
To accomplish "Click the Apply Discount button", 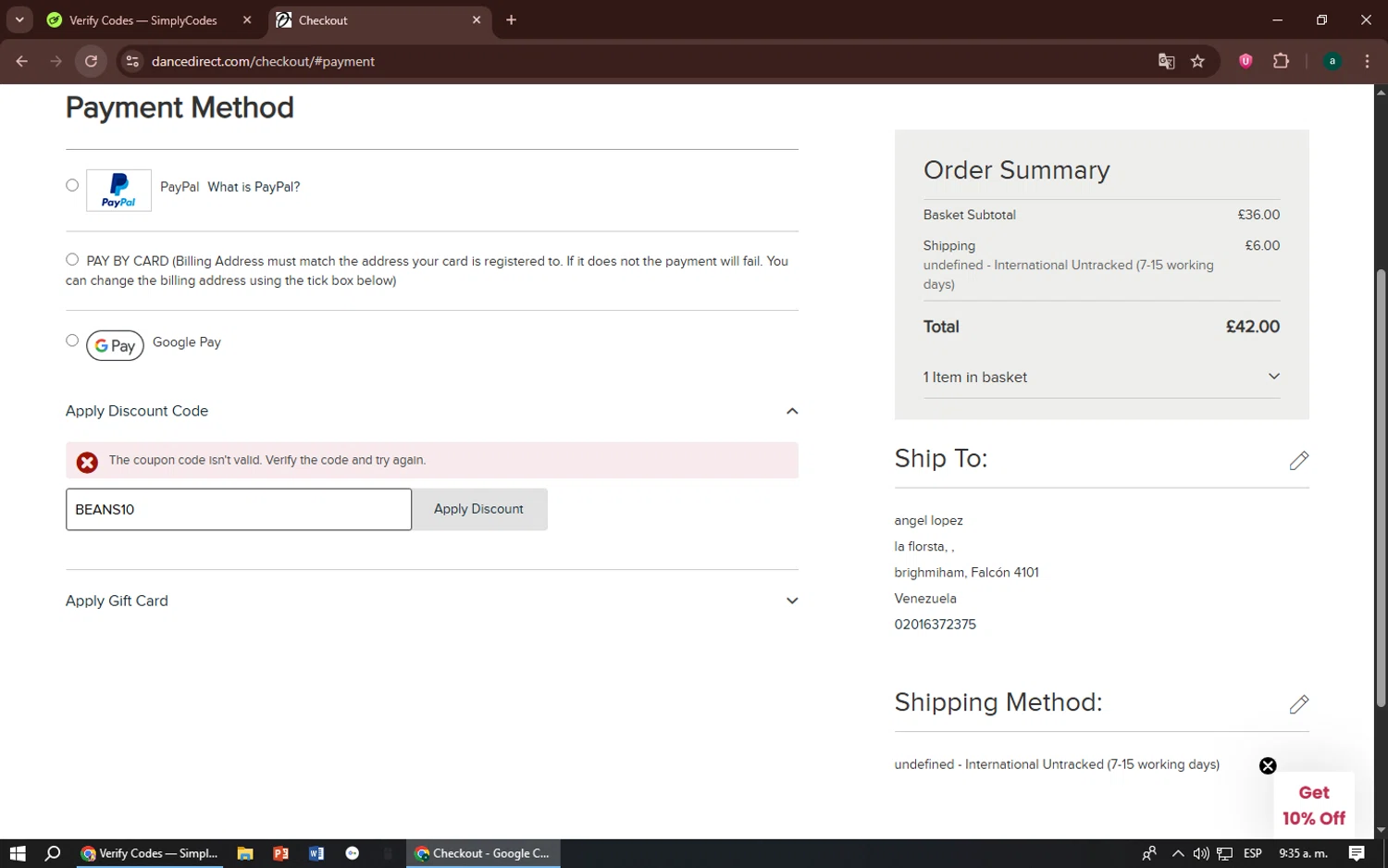I will tap(479, 509).
